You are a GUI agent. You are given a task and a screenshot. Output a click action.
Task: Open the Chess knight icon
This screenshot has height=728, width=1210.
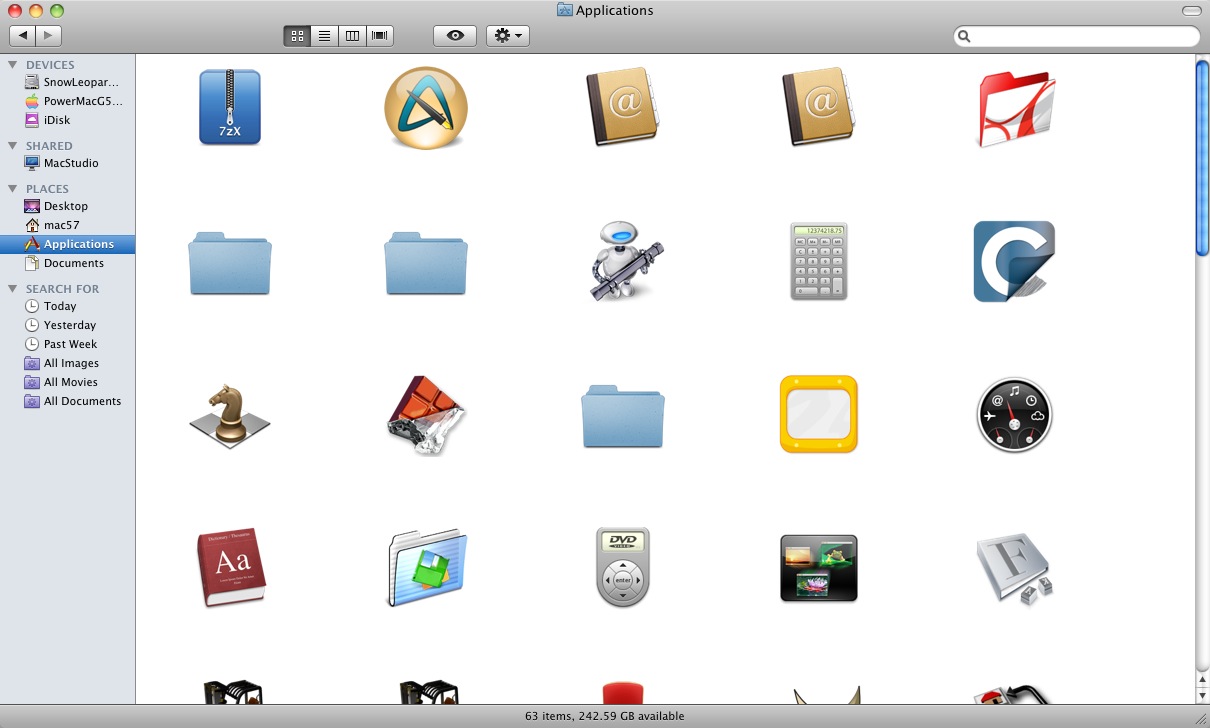click(x=230, y=415)
